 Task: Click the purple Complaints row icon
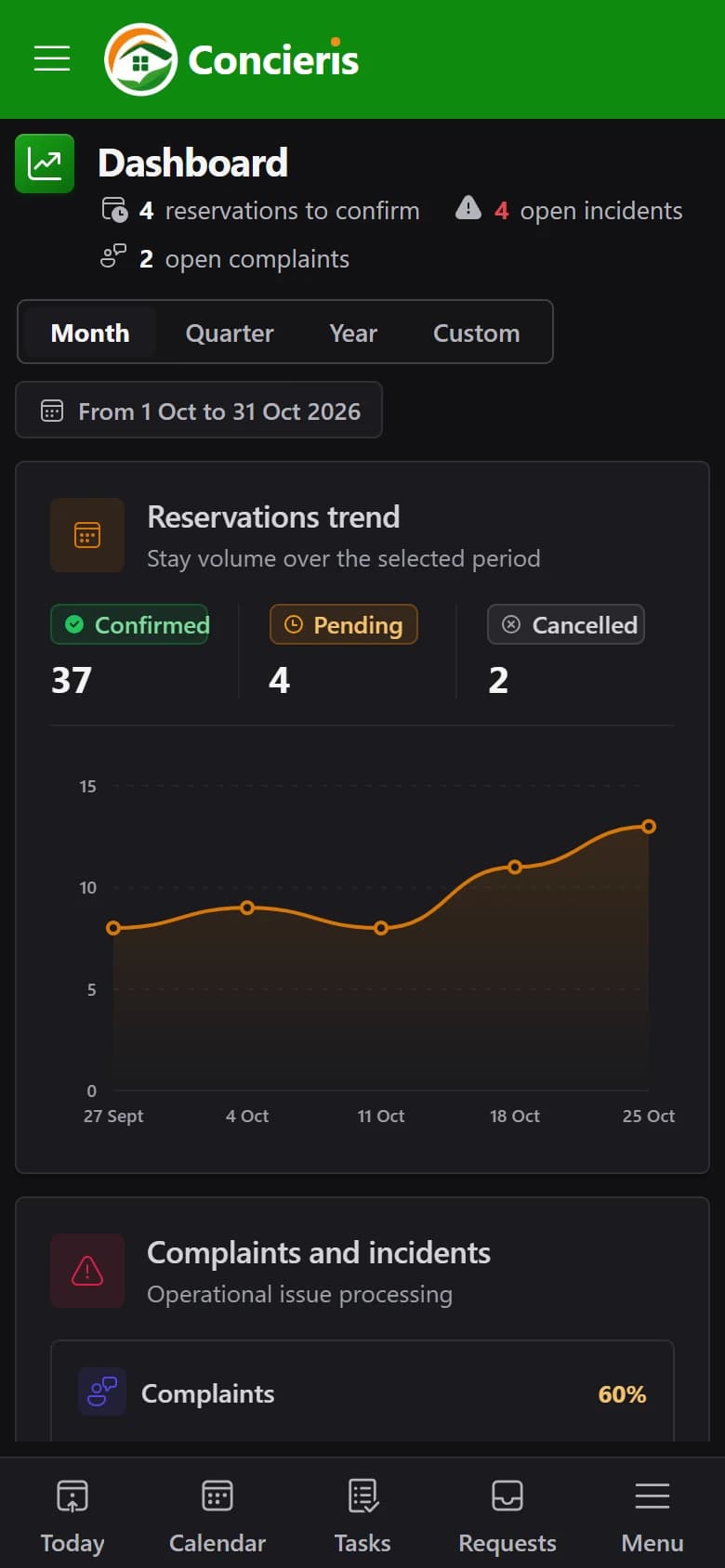pos(102,1392)
